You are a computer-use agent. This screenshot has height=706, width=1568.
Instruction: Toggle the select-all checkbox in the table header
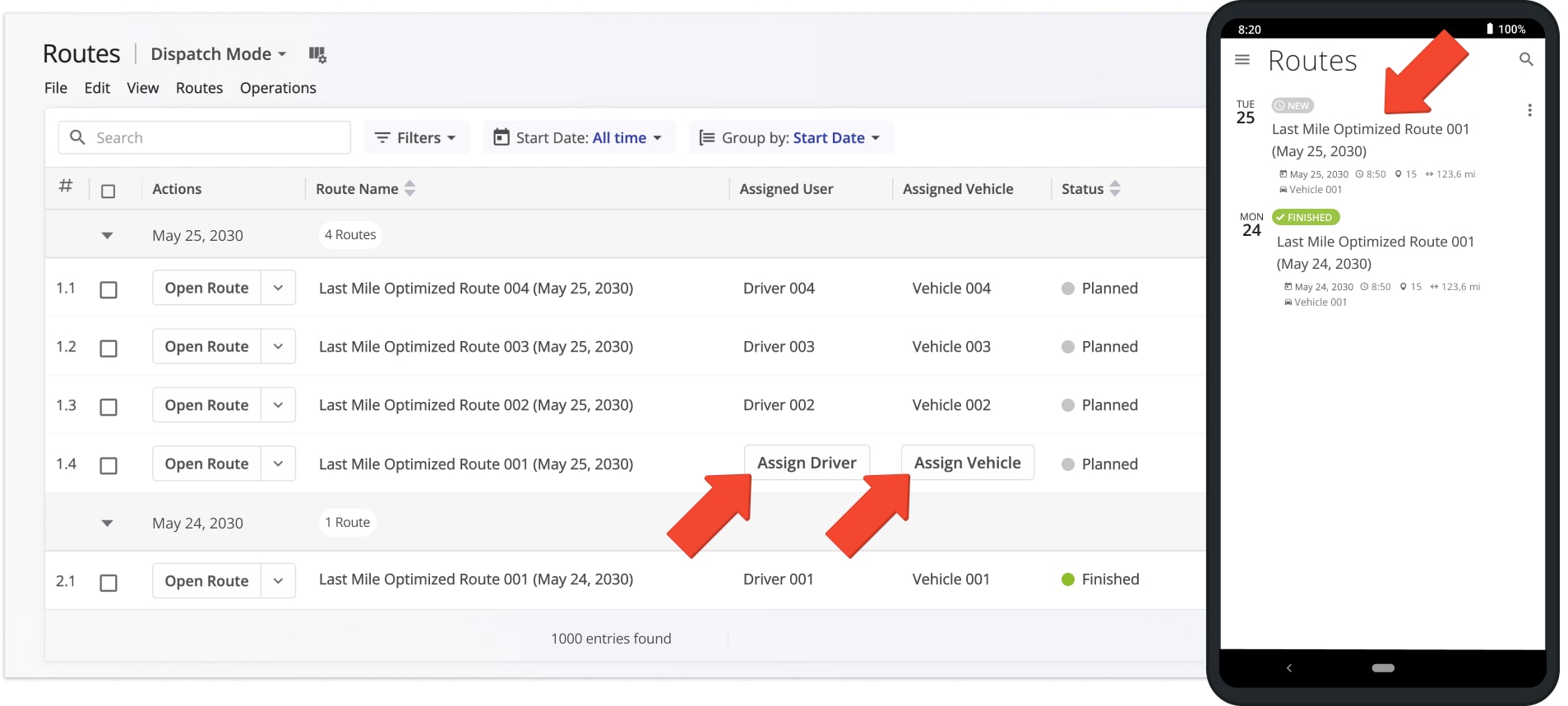(108, 191)
